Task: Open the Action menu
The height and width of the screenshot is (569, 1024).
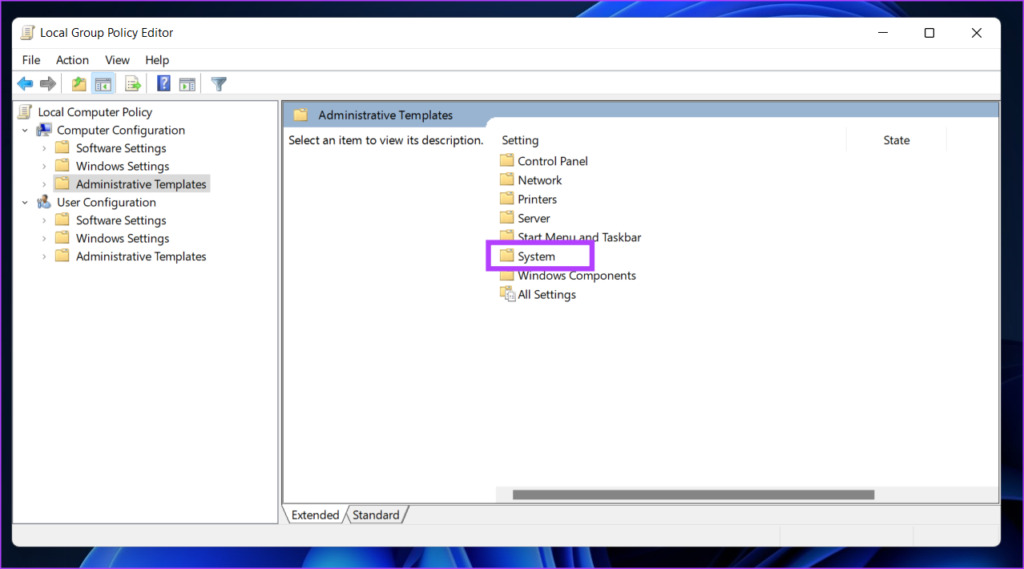Action: click(72, 59)
